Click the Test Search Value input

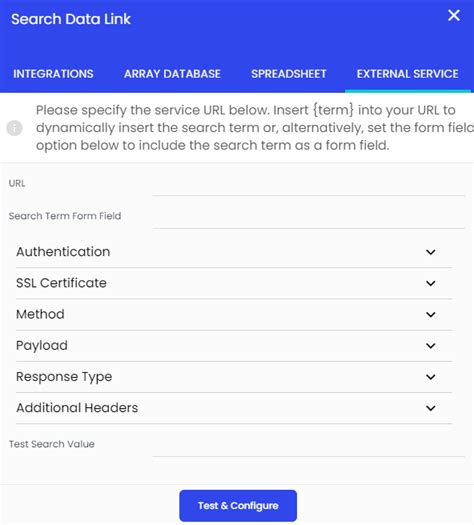click(x=308, y=448)
